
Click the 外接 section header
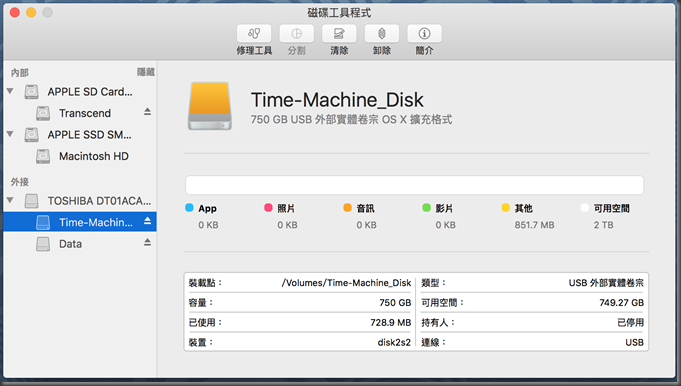point(20,181)
